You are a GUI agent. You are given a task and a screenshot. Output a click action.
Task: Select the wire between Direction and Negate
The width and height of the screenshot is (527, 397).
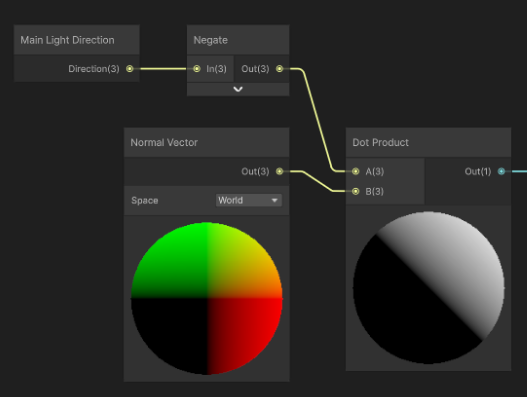163,69
